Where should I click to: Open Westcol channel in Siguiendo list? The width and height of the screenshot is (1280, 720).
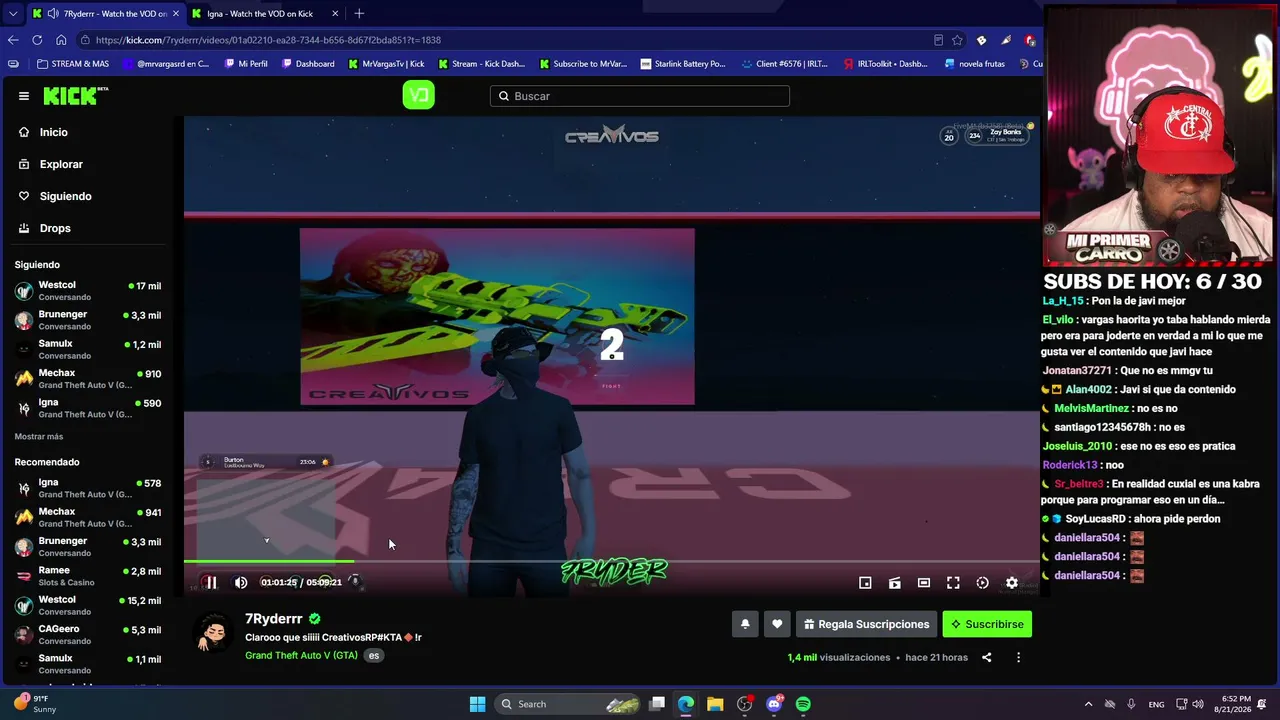click(x=88, y=290)
